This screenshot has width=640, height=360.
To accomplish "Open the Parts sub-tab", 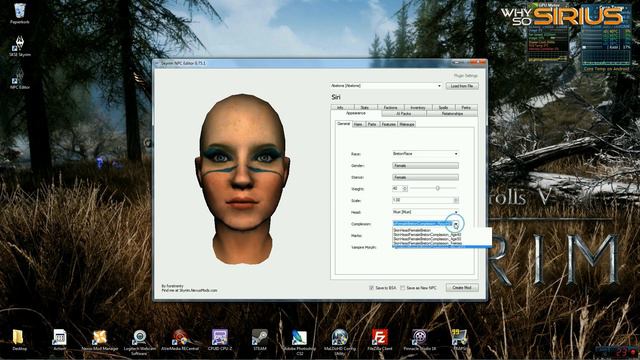I will (372, 124).
